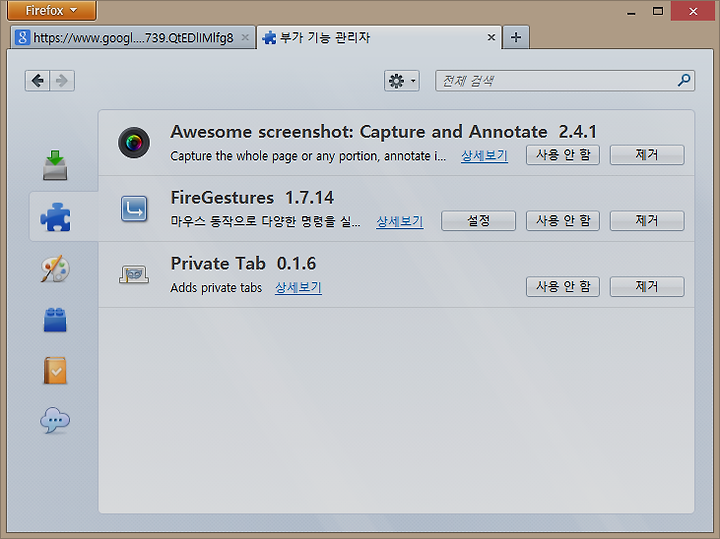
Task: Open 상세보기 link for Private Tab
Action: tap(298, 287)
